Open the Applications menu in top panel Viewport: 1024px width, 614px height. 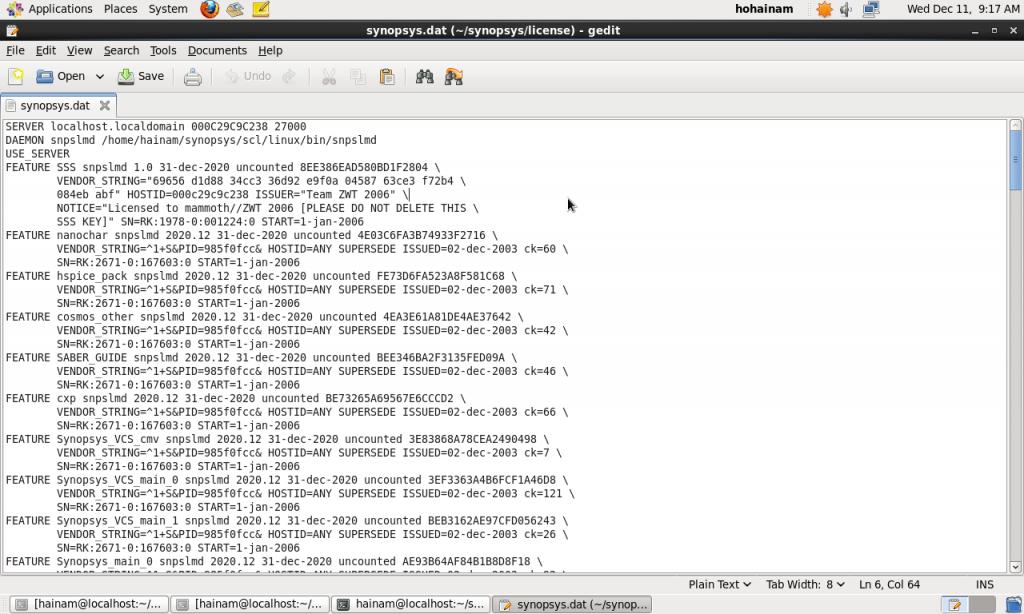coord(50,9)
